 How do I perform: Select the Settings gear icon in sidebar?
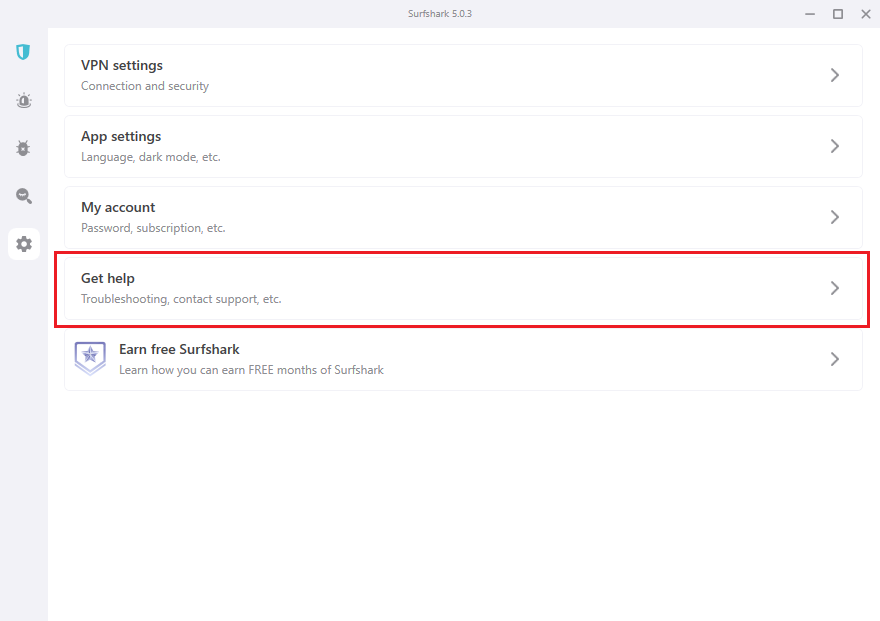point(23,244)
